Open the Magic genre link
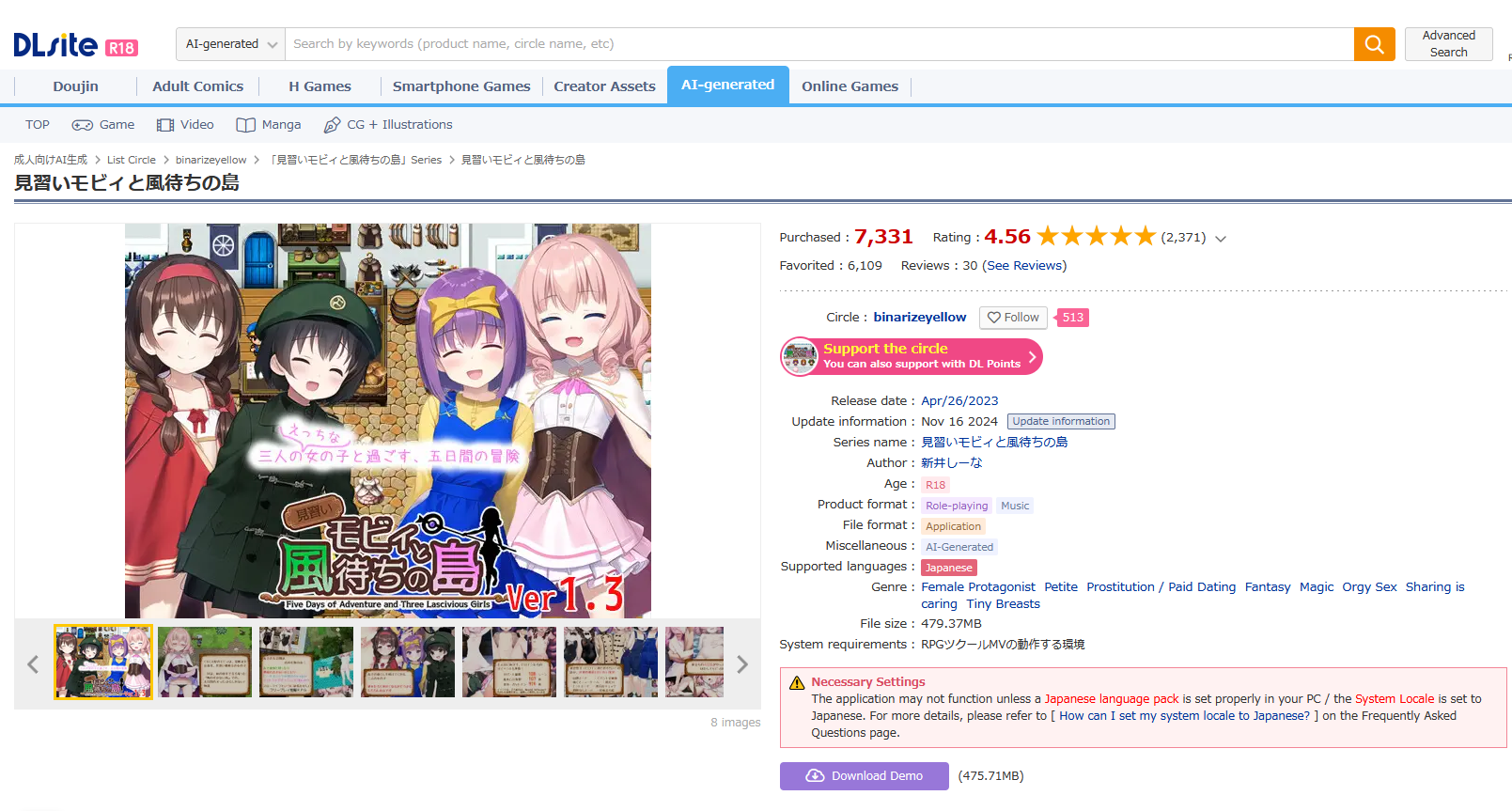Image resolution: width=1512 pixels, height=811 pixels. click(x=1317, y=587)
